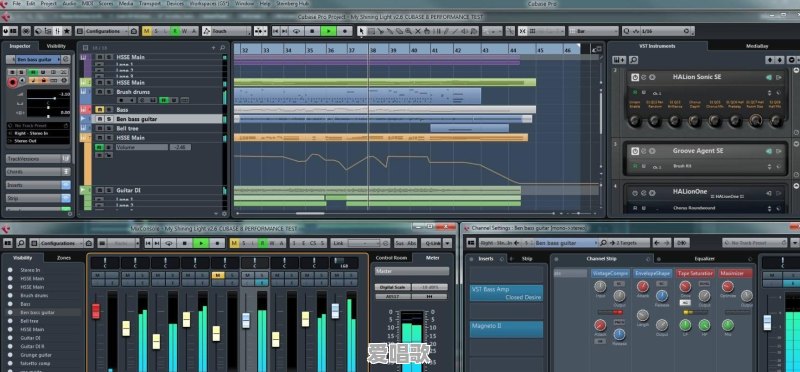Click Record in the project window transport
This screenshot has width=800, height=372.
(344, 31)
